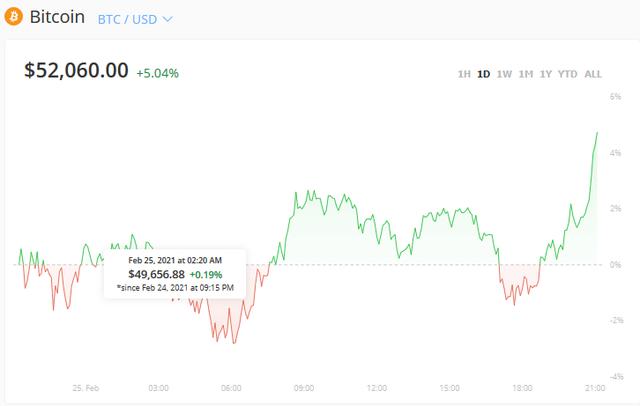Click the 25. Feb date axis label

tap(86, 387)
